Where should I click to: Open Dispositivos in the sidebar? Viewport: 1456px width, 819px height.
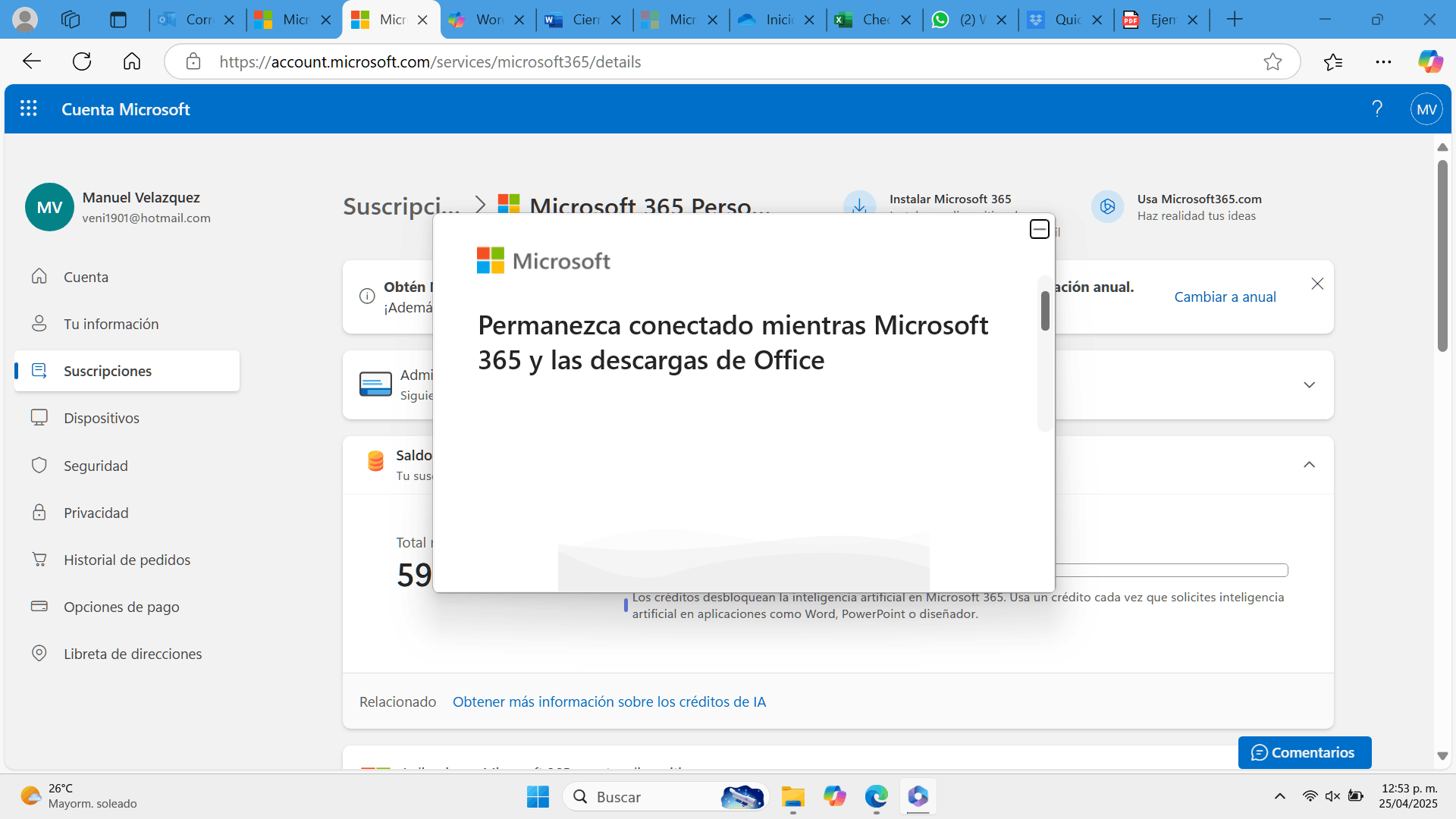click(102, 418)
